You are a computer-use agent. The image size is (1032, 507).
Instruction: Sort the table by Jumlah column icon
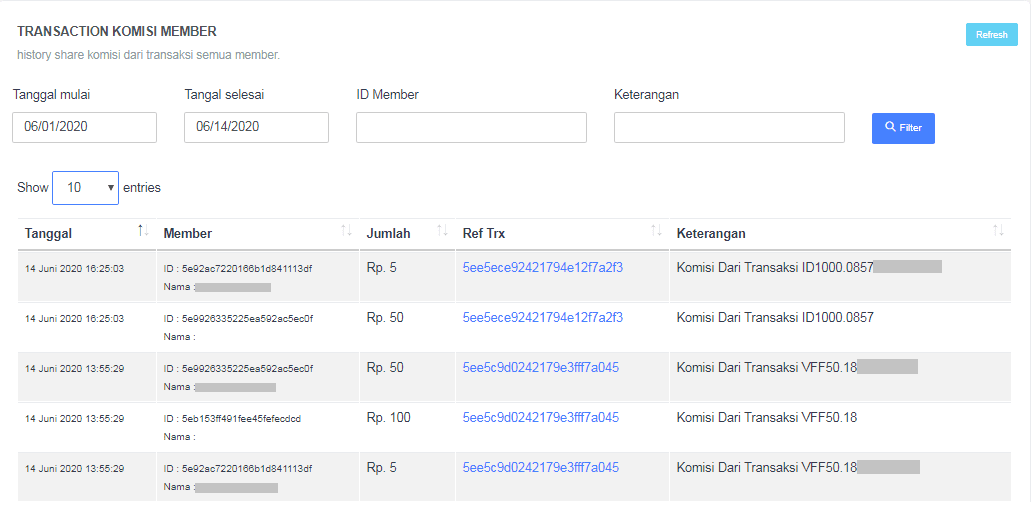[x=442, y=232]
